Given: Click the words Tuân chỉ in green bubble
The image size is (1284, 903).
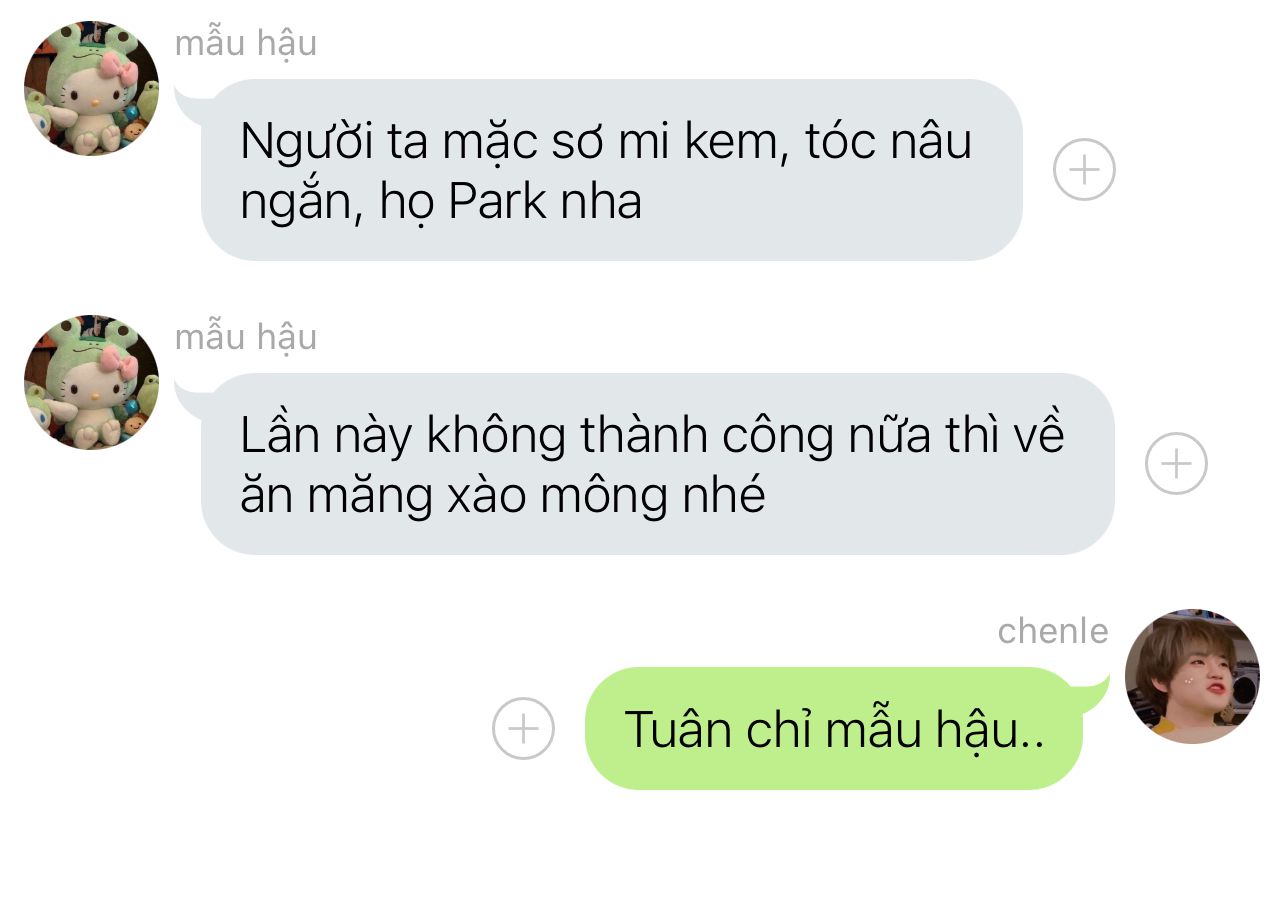Looking at the screenshot, I should click(718, 729).
